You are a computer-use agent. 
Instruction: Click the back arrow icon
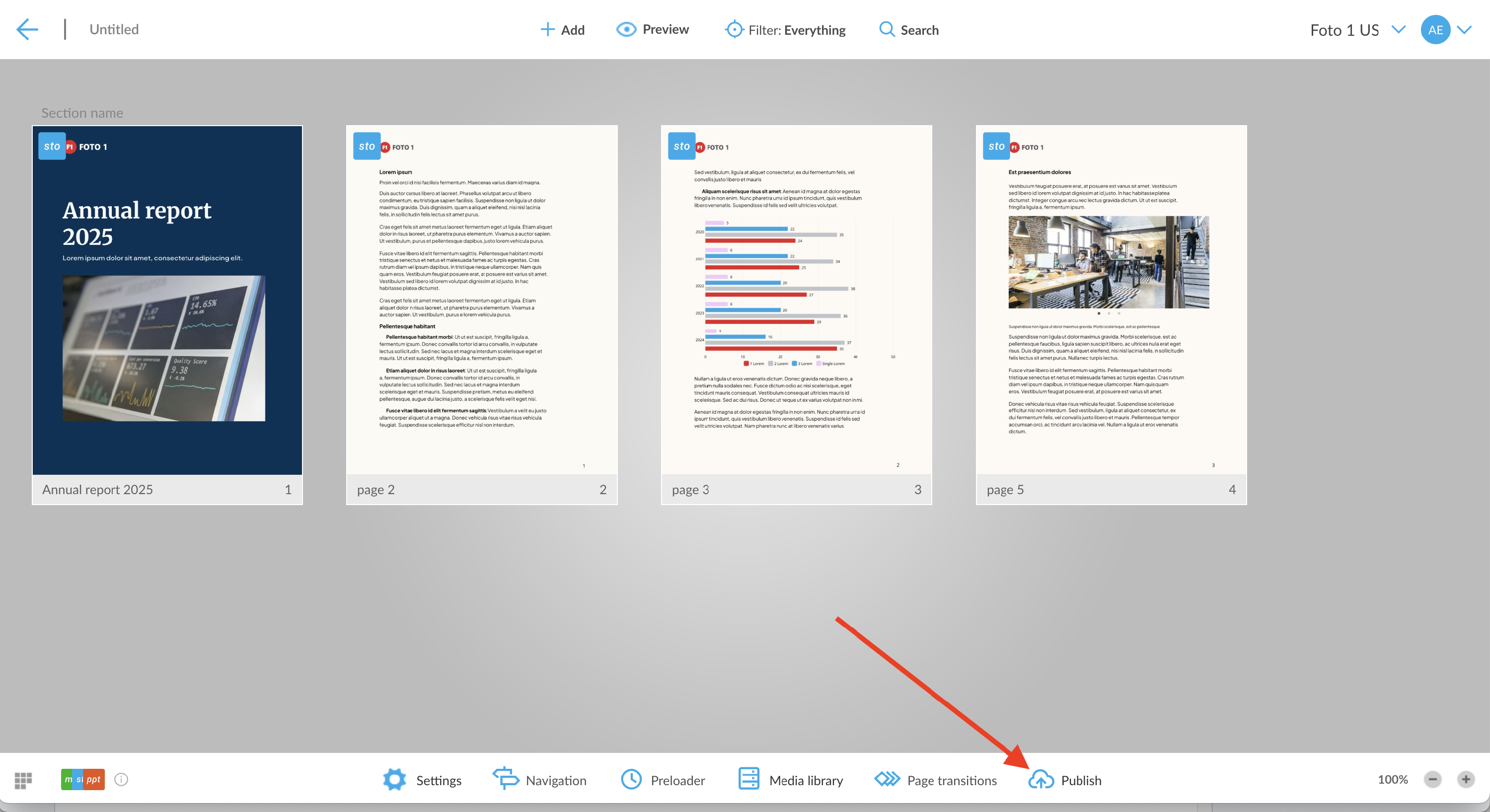(x=27, y=29)
